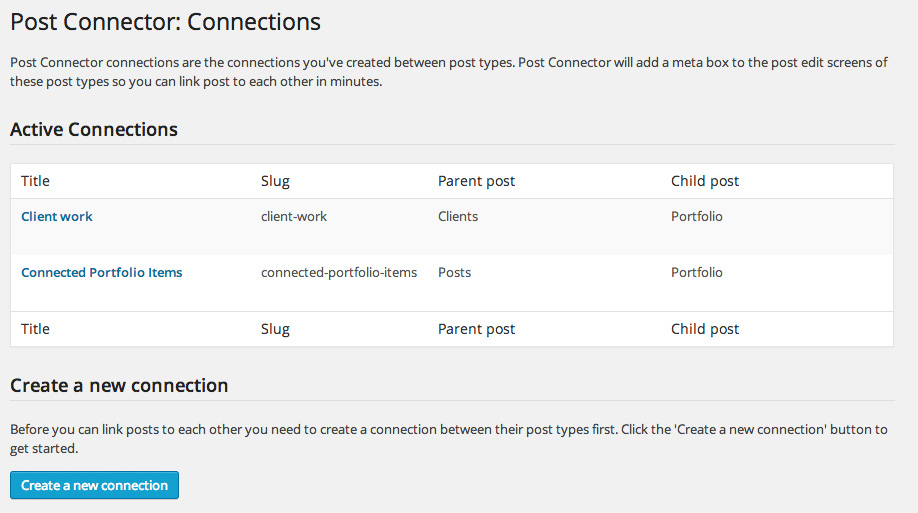Viewport: 918px width, 513px height.
Task: Click the Active Connections section heading
Action: (94, 129)
